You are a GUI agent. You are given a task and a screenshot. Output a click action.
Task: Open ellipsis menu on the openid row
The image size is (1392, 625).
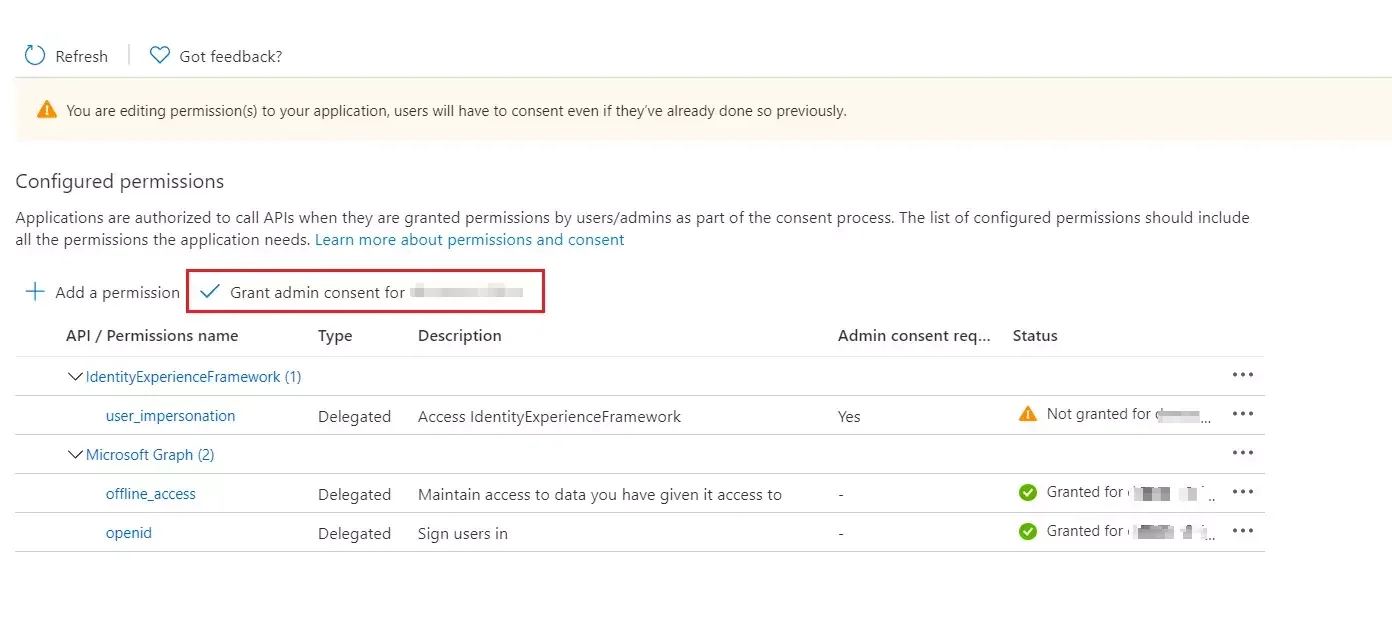[x=1242, y=530]
